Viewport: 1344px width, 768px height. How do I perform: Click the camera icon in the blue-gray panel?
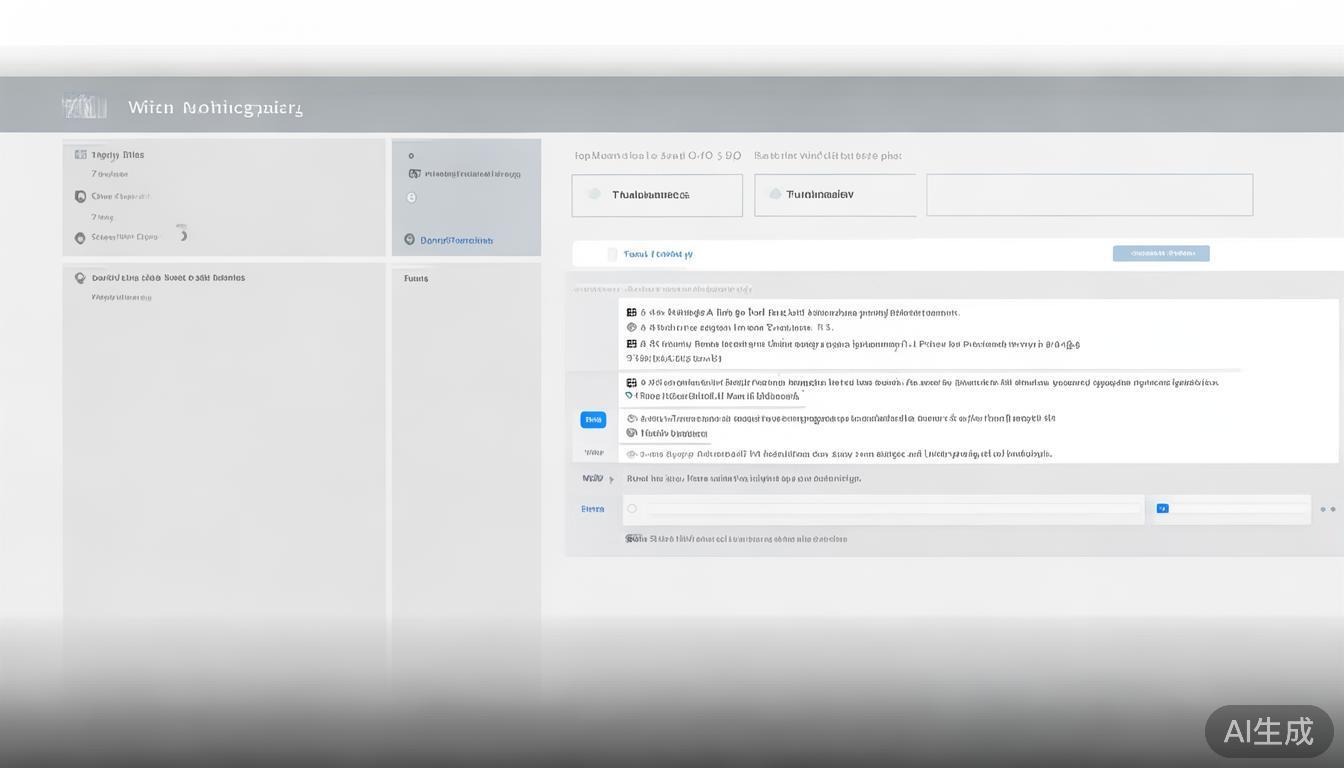(x=414, y=174)
